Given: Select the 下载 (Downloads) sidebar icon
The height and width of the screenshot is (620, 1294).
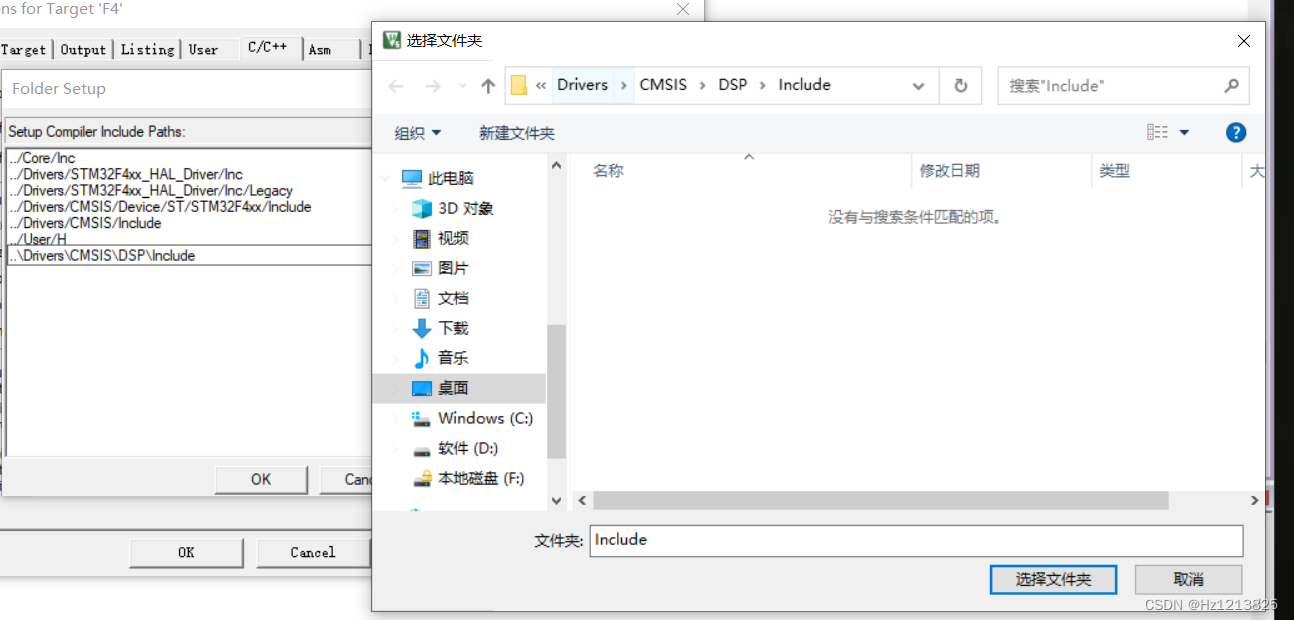Looking at the screenshot, I should 423,328.
